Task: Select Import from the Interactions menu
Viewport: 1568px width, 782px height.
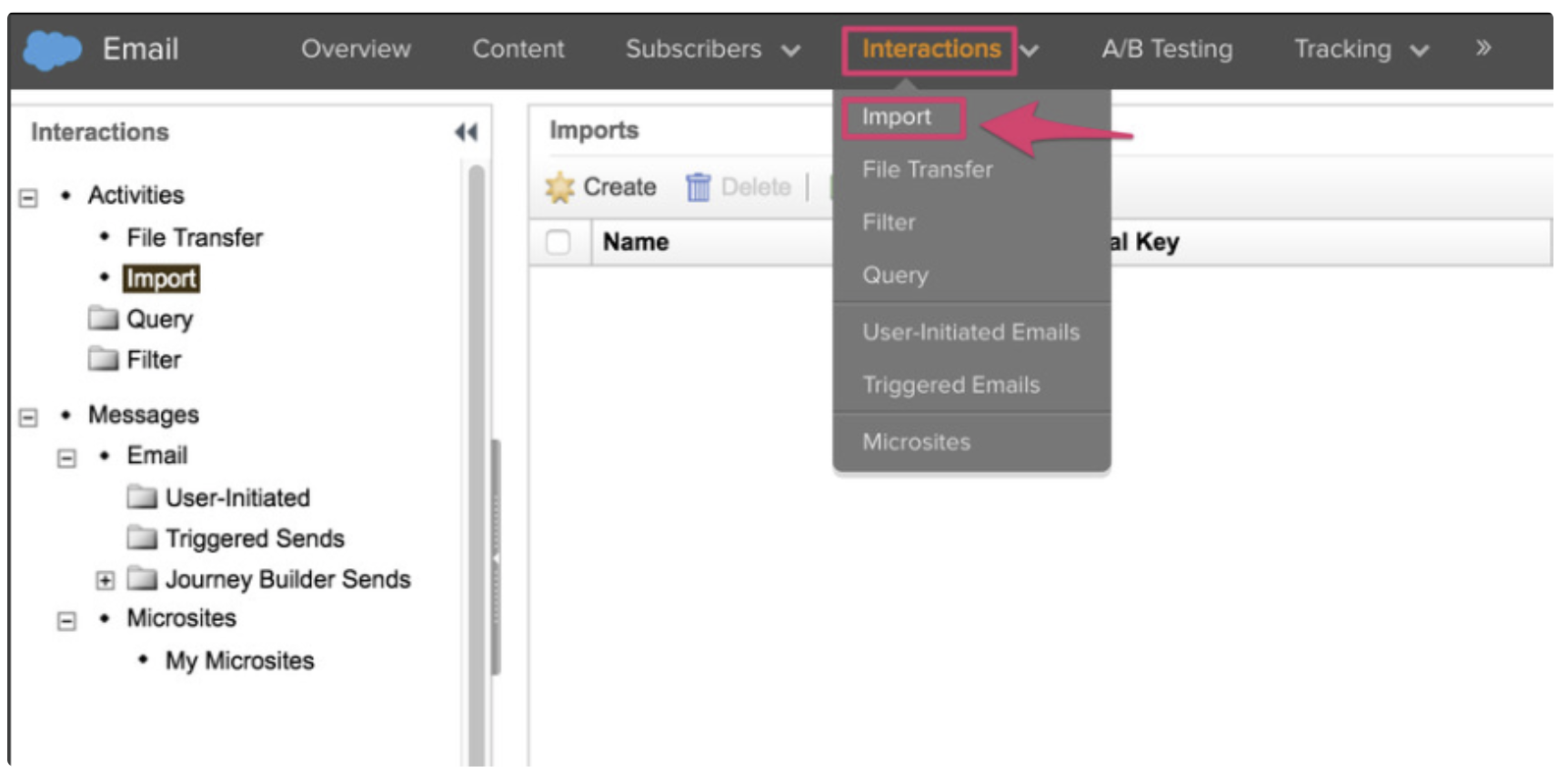Action: click(x=897, y=117)
